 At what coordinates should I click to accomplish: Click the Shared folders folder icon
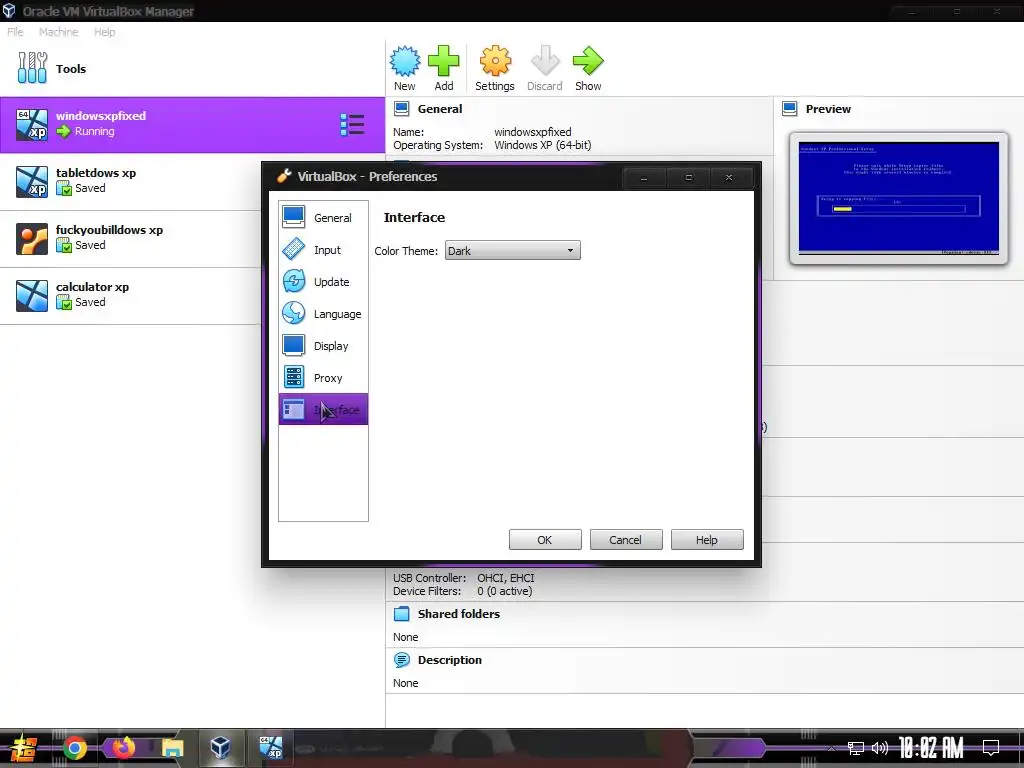[402, 614]
